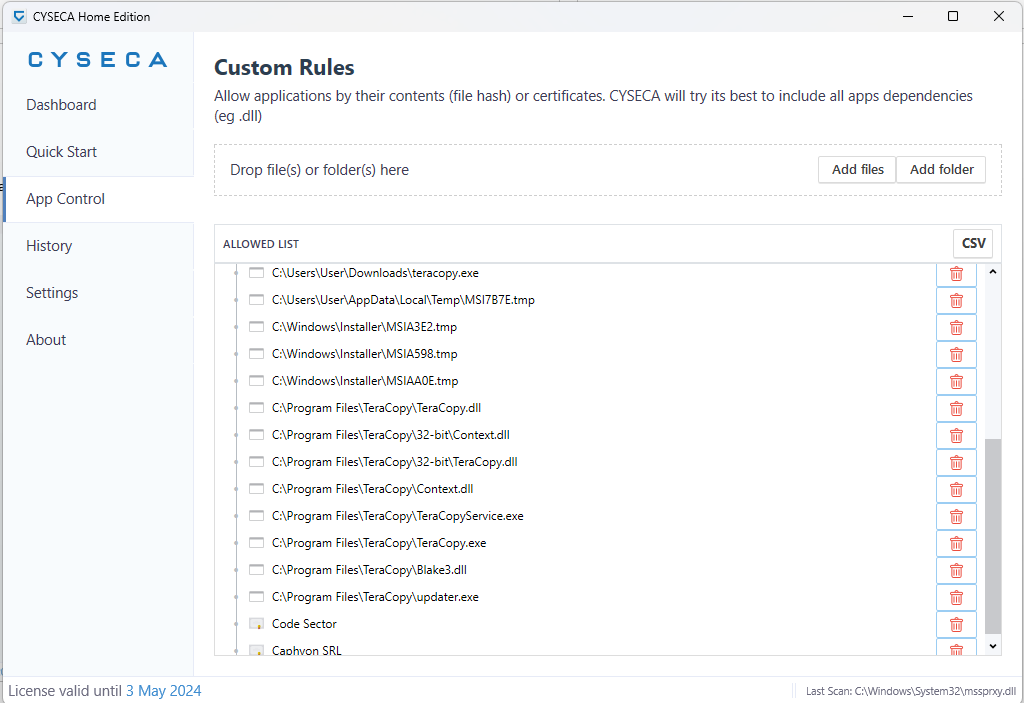The height and width of the screenshot is (703, 1024).
Task: Go to the Quick Start section
Action: (61, 152)
